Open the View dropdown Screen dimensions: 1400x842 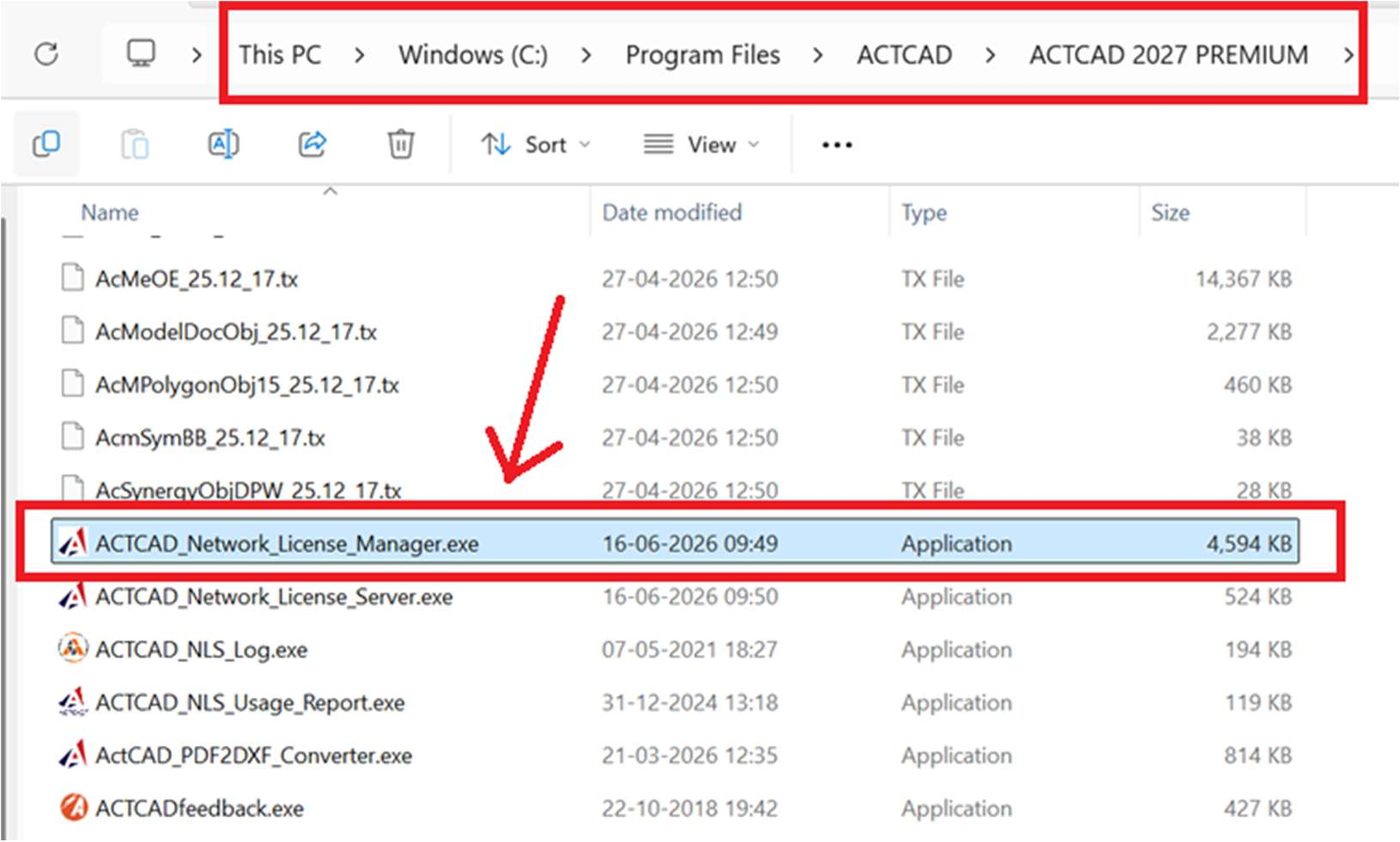pos(701,145)
